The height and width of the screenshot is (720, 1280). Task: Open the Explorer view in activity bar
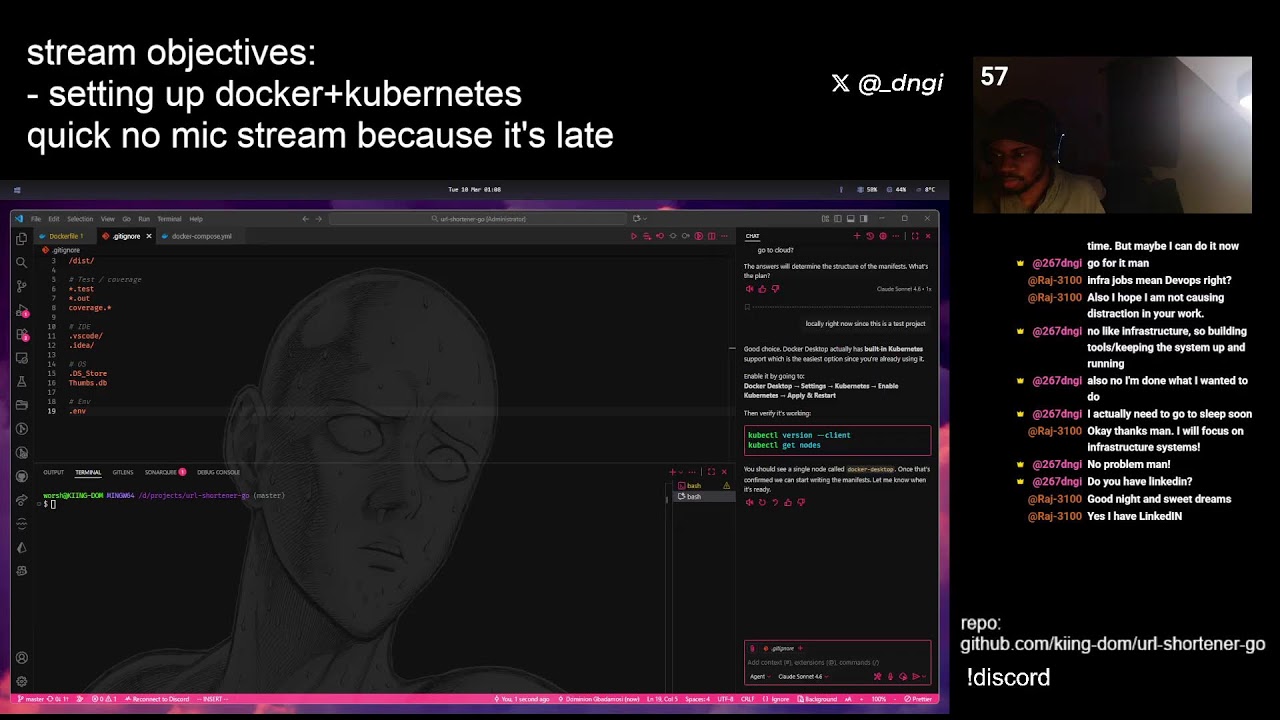(21, 239)
